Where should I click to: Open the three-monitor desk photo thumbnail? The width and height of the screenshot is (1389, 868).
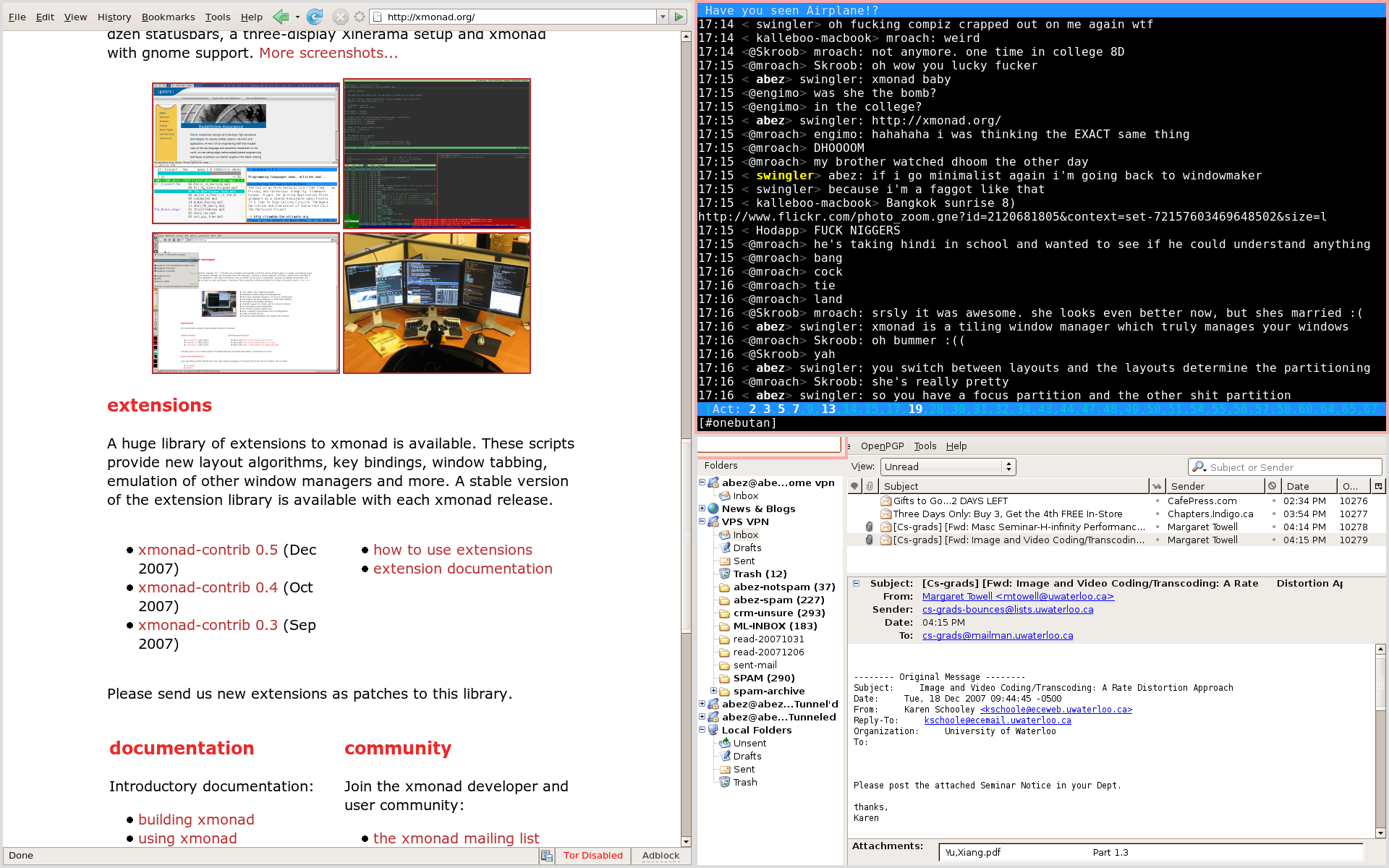click(x=437, y=303)
